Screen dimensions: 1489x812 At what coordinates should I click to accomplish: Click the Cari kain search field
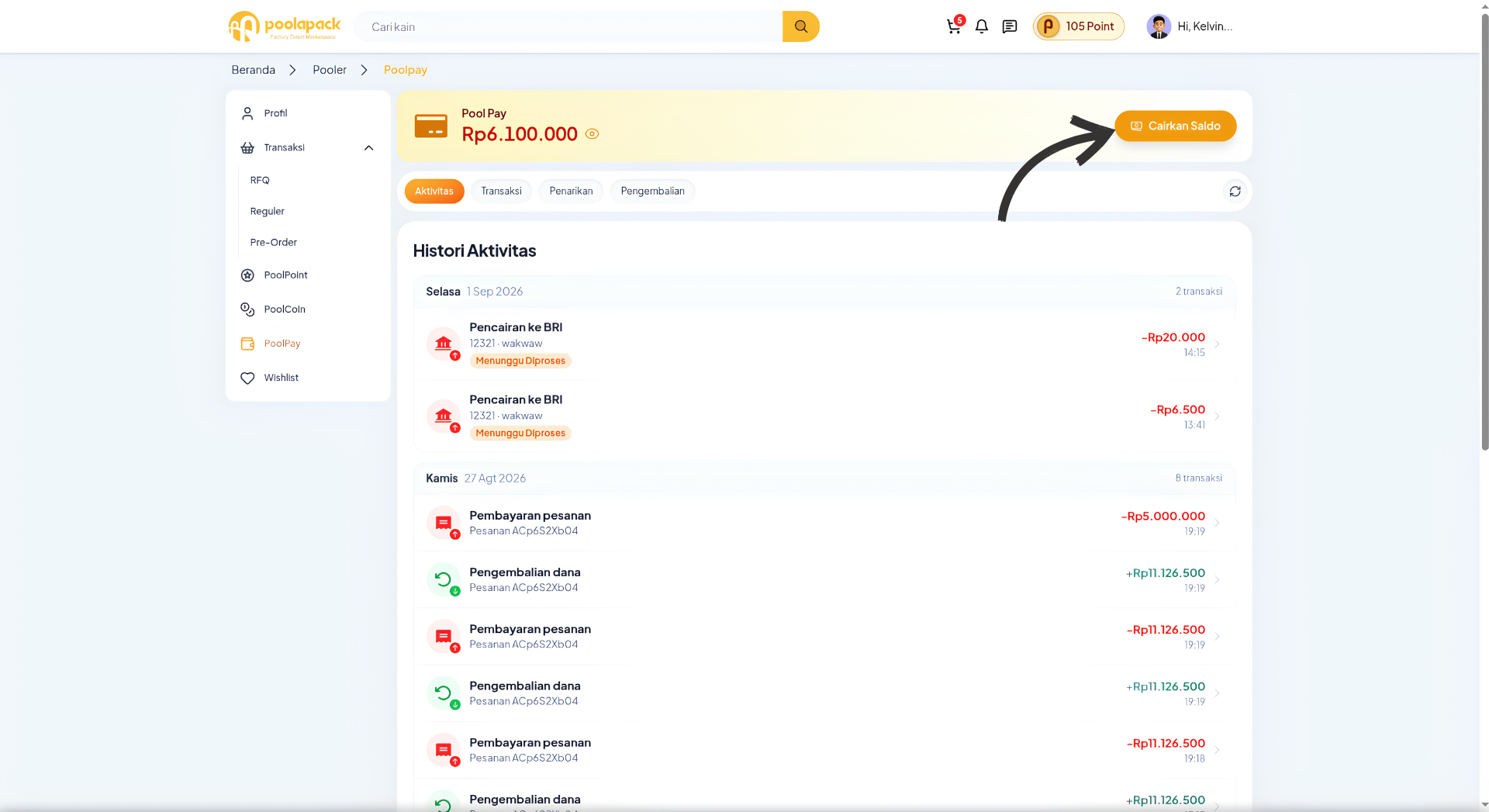click(x=568, y=26)
